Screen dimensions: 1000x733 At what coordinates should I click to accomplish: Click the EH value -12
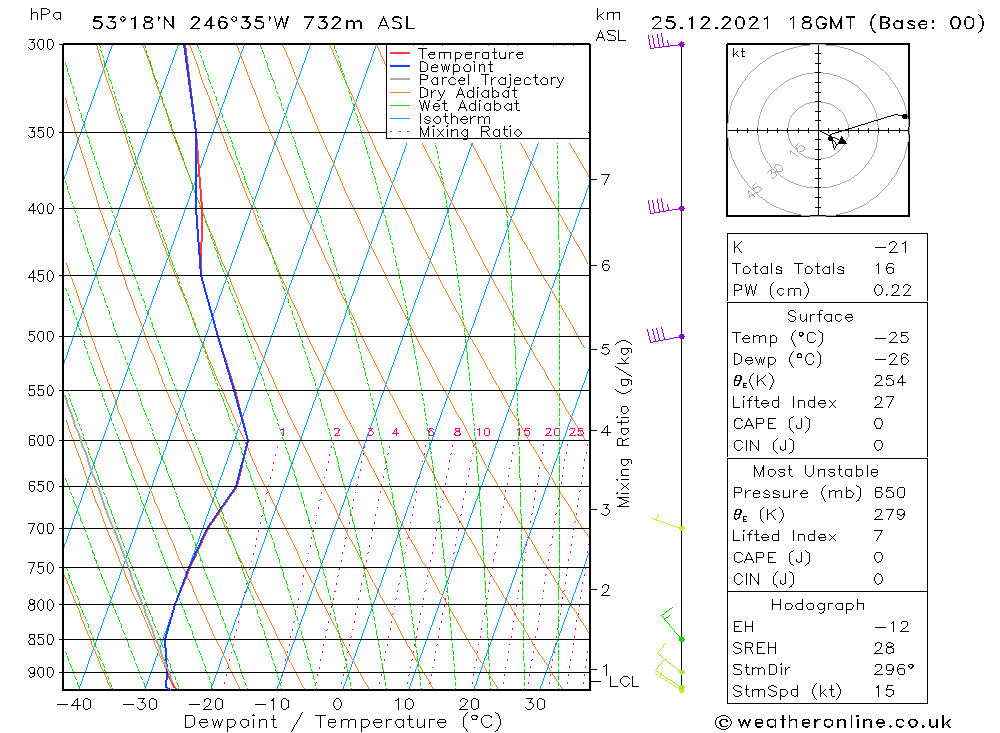892,626
